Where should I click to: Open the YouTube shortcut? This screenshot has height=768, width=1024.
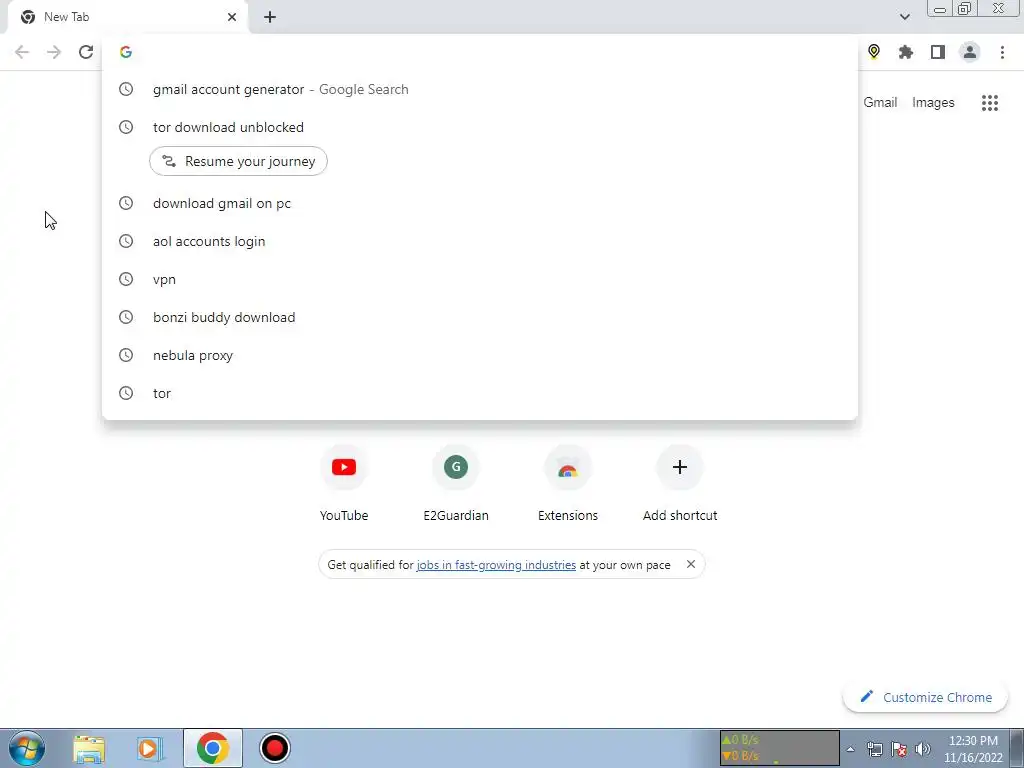344,483
